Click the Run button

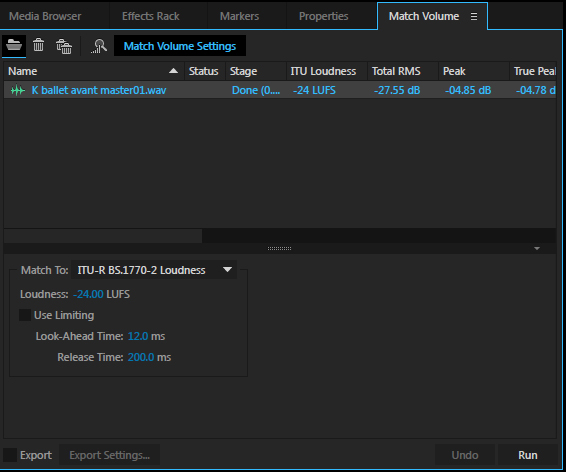527,455
